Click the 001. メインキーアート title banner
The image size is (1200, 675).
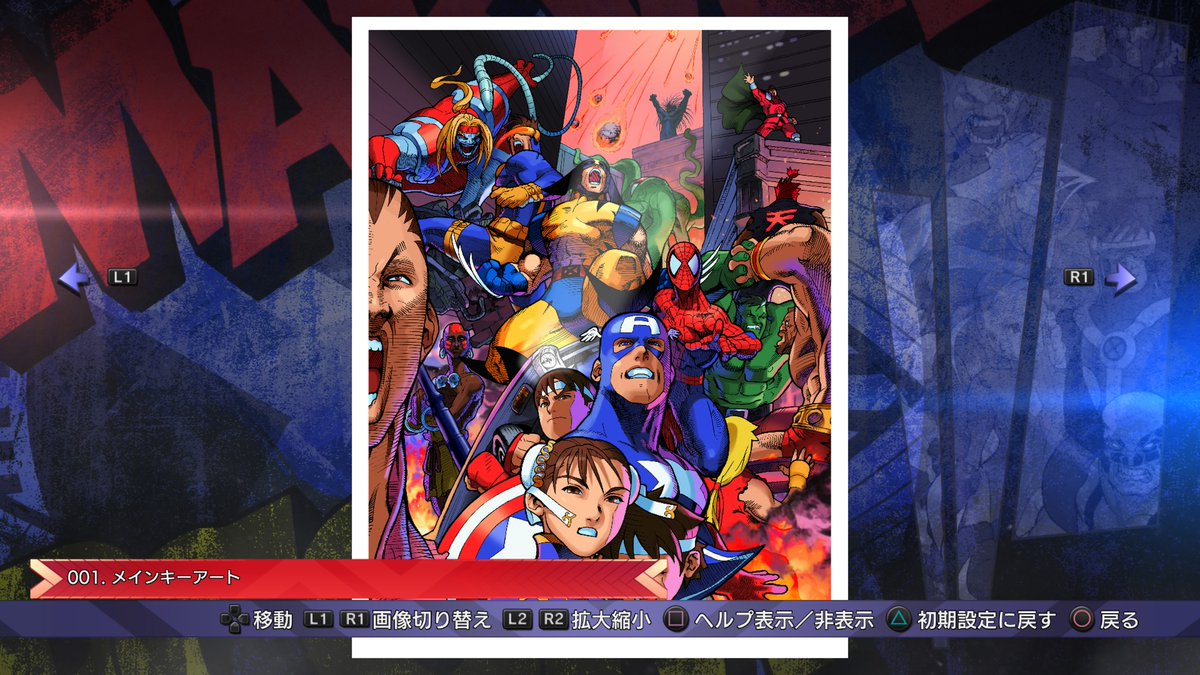click(x=349, y=578)
